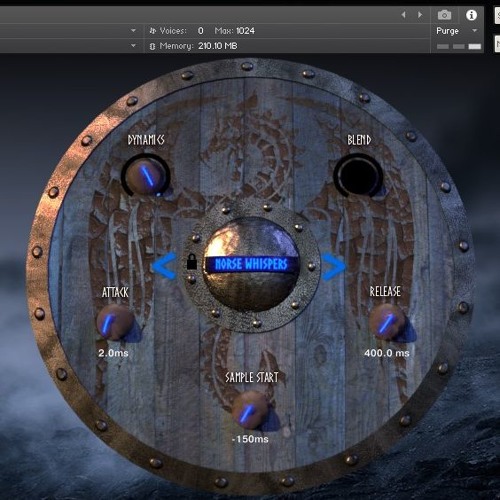This screenshot has width=500, height=500.
Task: Go to previous preset with header arrow
Action: 404,15
